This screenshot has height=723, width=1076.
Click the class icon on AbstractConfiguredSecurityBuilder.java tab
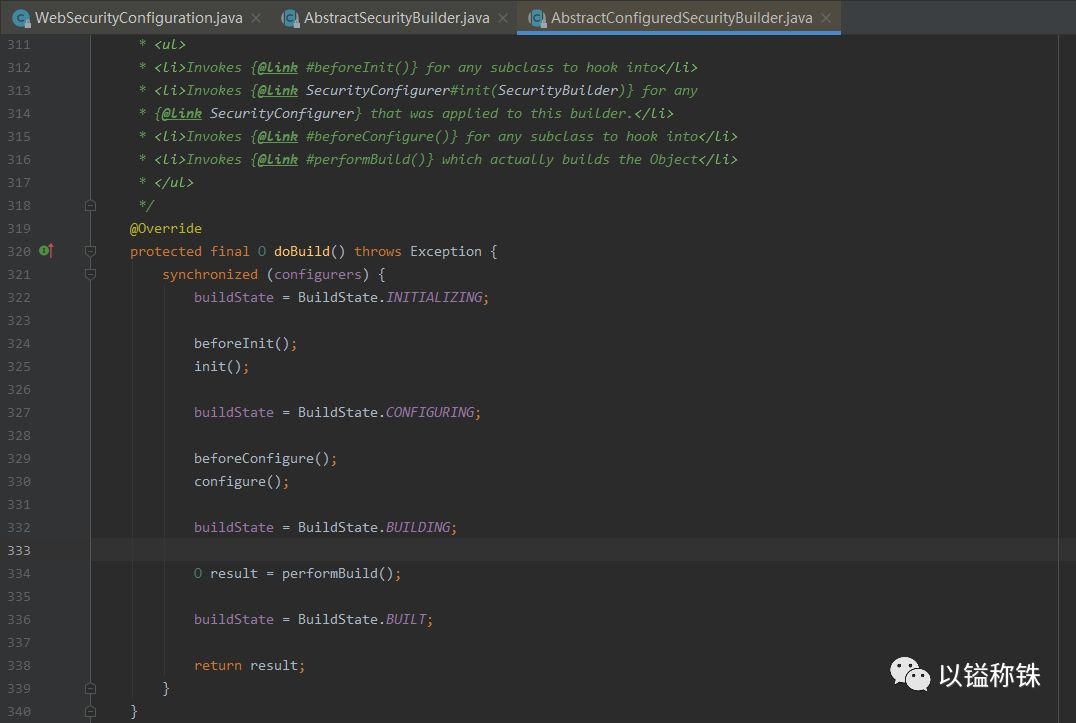537,19
